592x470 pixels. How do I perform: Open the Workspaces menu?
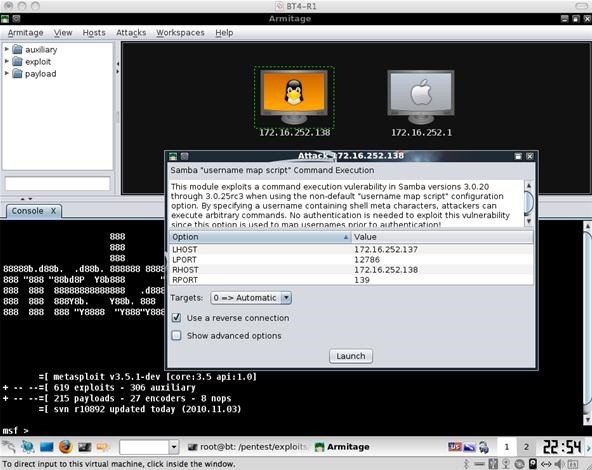(x=180, y=33)
